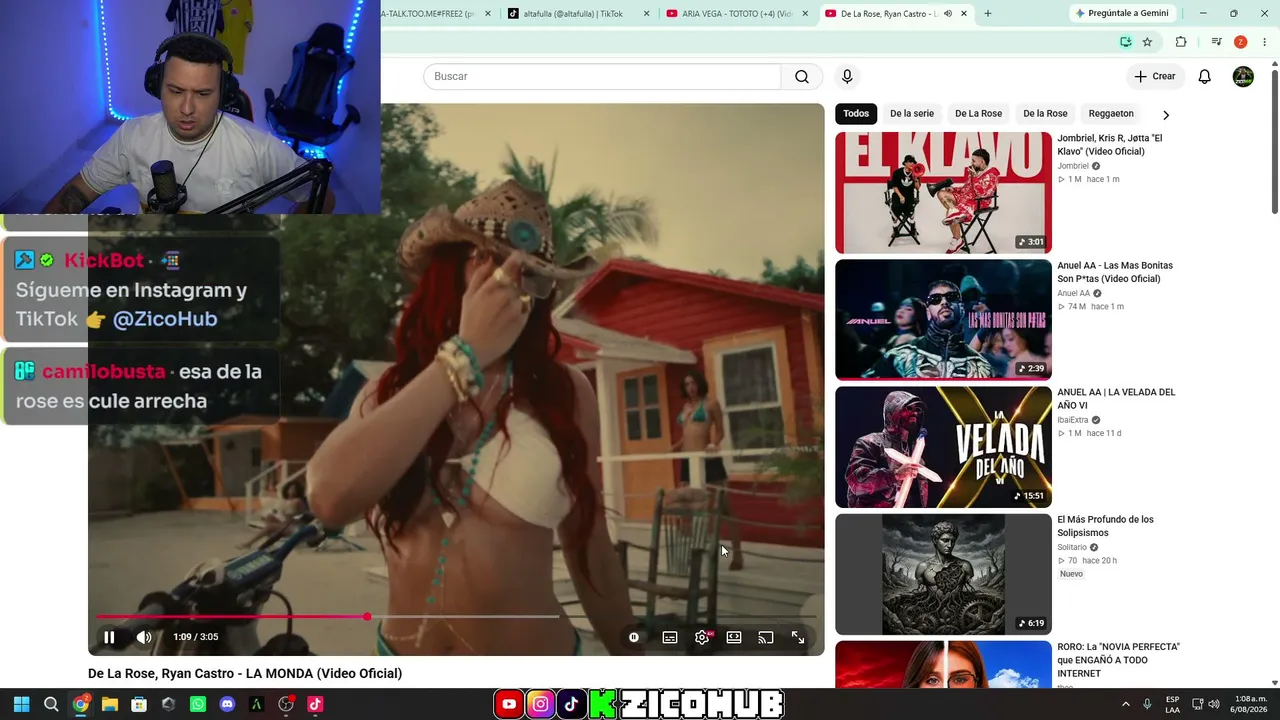Click the Pregúntale a Gemini button
Screen dimensions: 1280x720
(1122, 14)
